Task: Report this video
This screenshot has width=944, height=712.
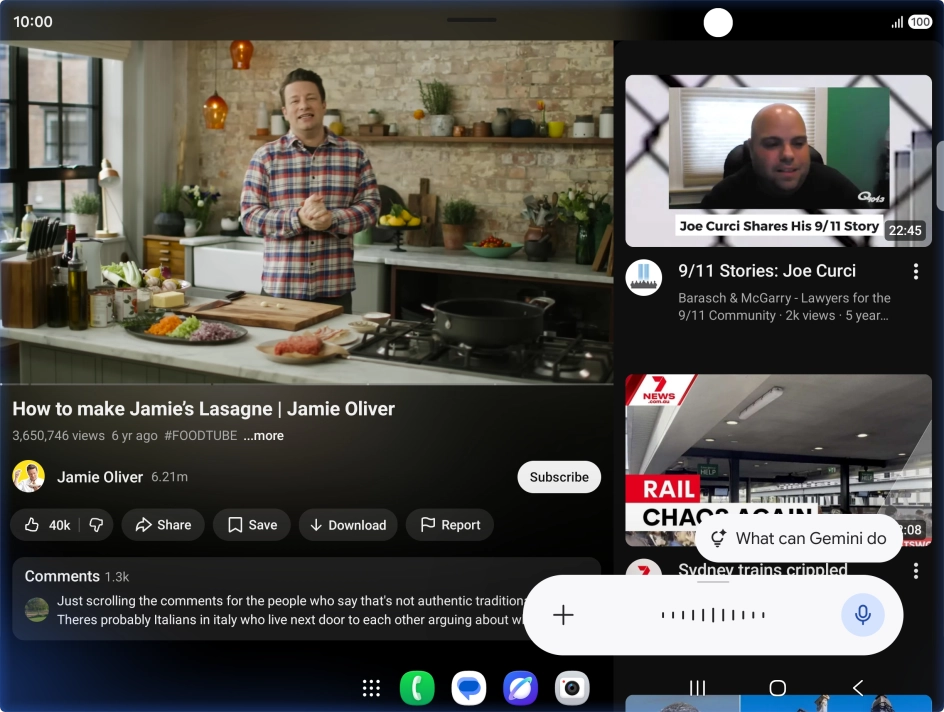Action: [450, 525]
